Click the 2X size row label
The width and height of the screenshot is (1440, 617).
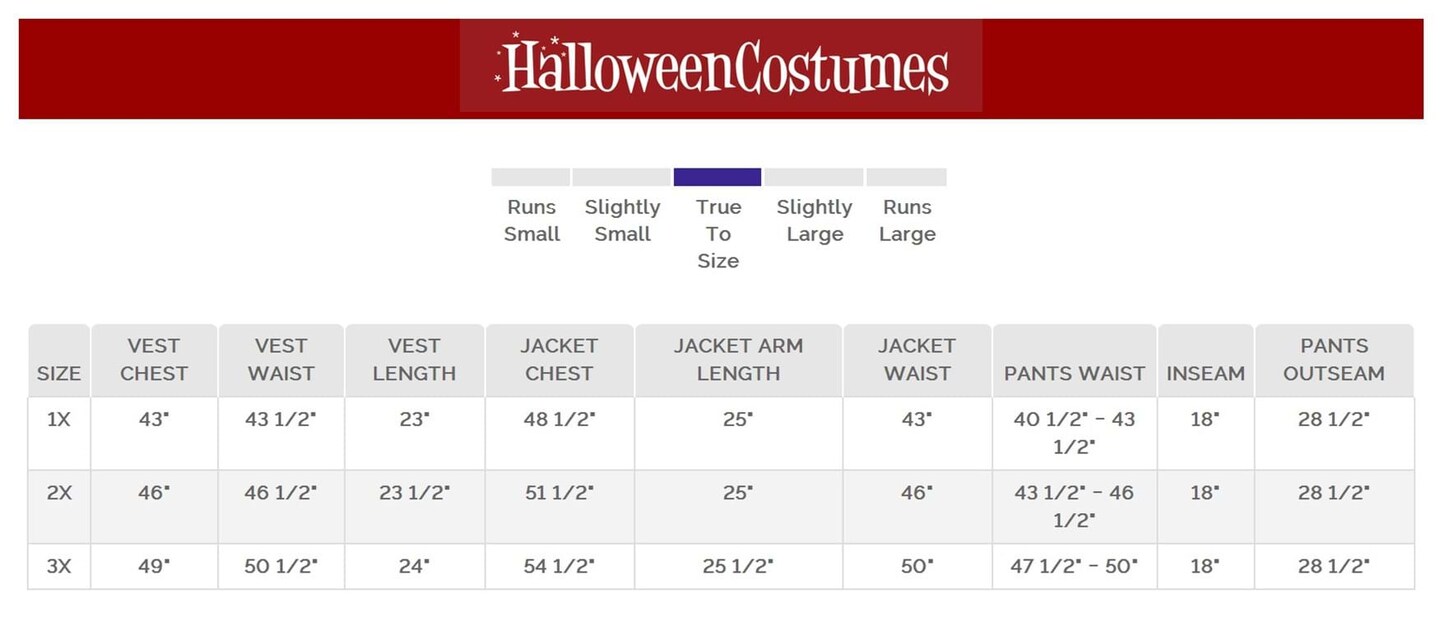pos(59,493)
